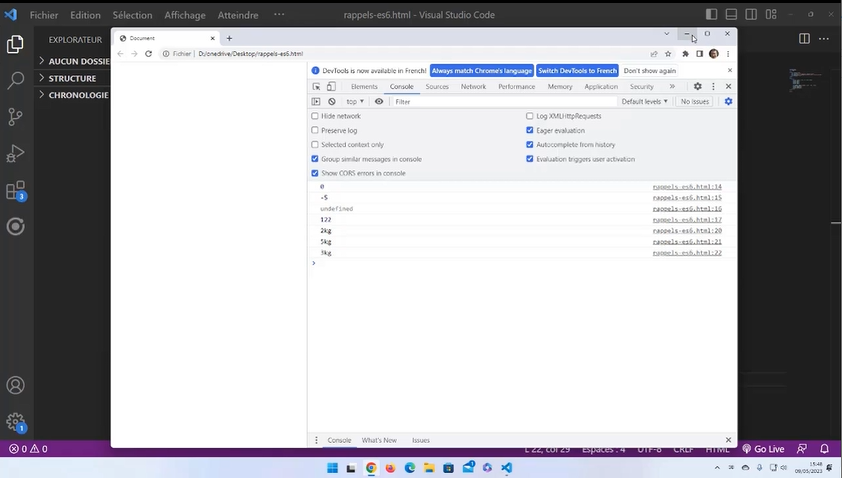Toggle Console settings blue gear icon
Image resolution: width=842 pixels, height=478 pixels.
[x=728, y=102]
